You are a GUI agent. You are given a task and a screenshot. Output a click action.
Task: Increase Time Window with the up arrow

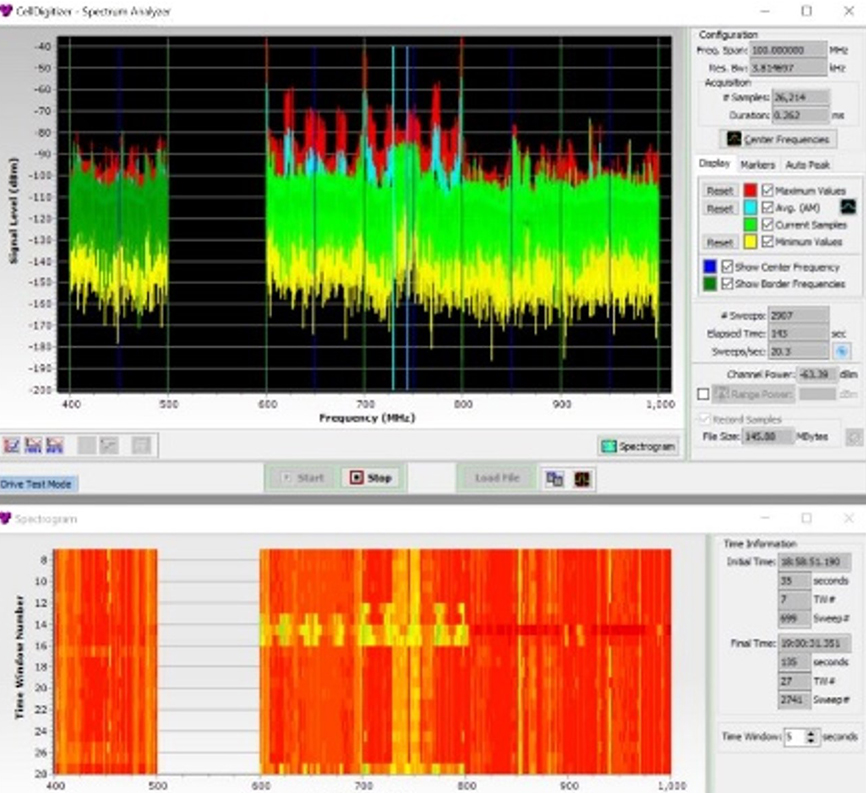810,733
